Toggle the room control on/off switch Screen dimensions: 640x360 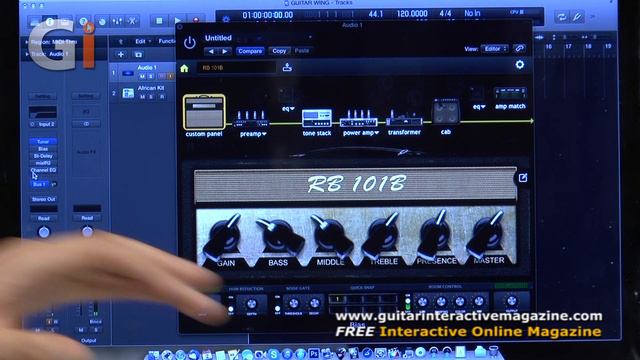pos(407,303)
